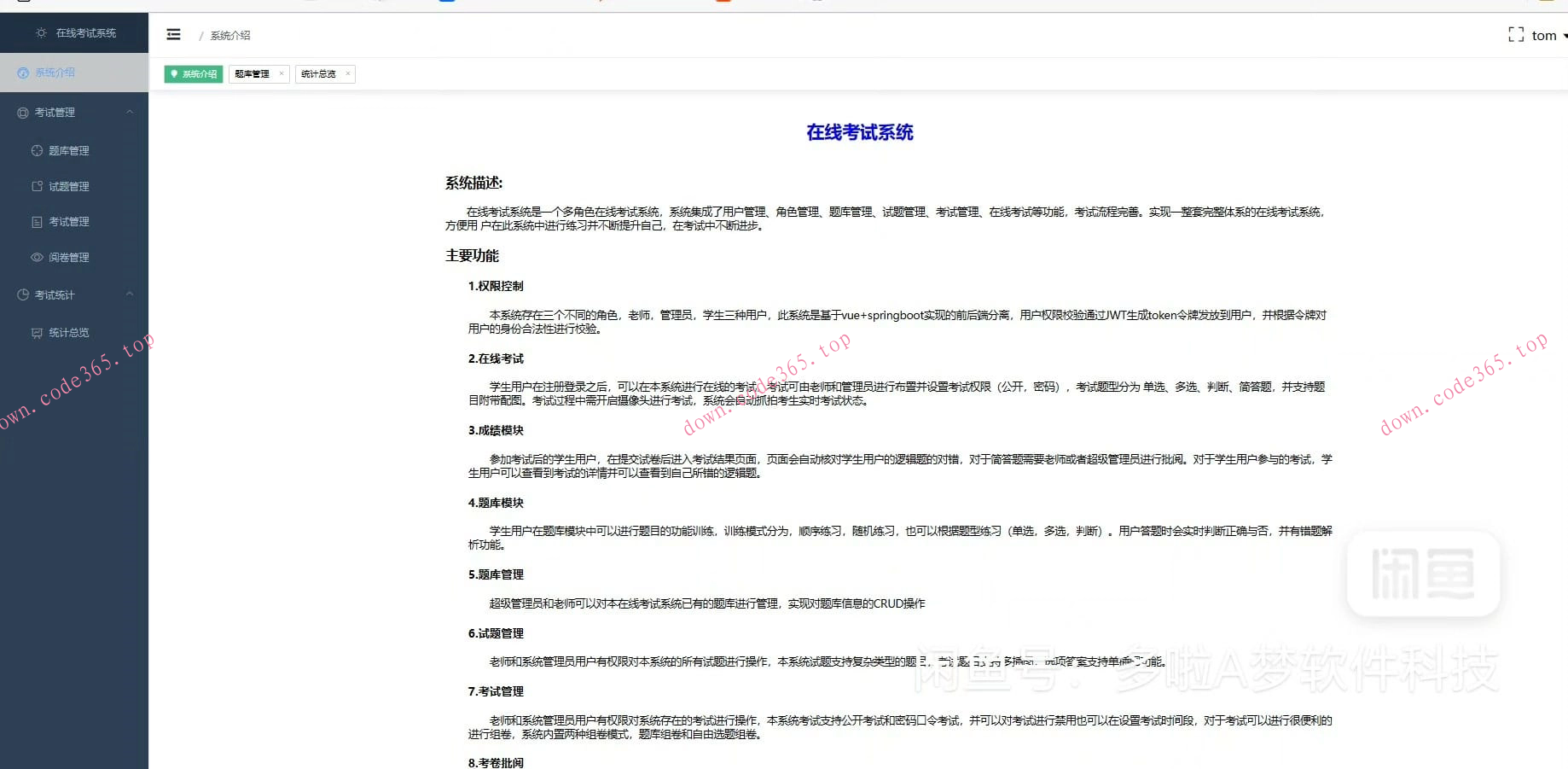Open 阅卷管理 via its eye icon
This screenshot has width=1568, height=769.
tap(37, 257)
